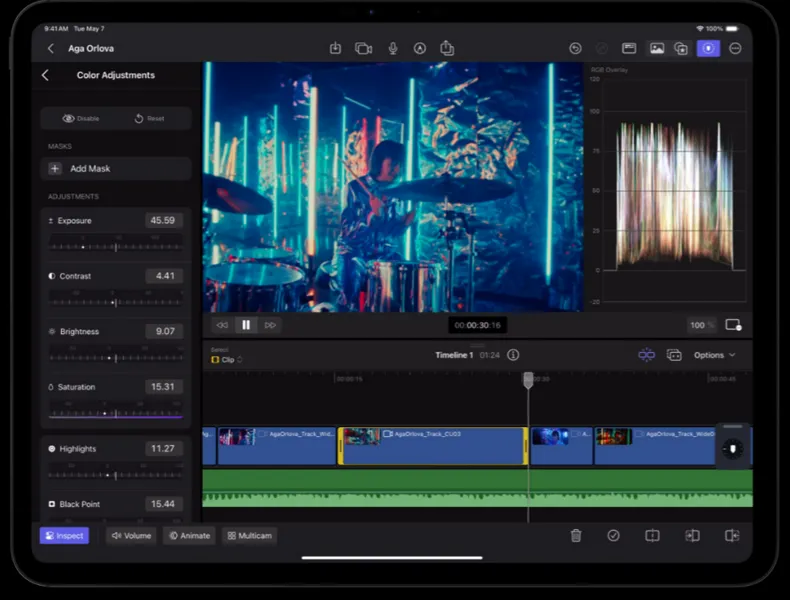The image size is (790, 600).
Task: Open the camera record icon
Action: [x=363, y=48]
